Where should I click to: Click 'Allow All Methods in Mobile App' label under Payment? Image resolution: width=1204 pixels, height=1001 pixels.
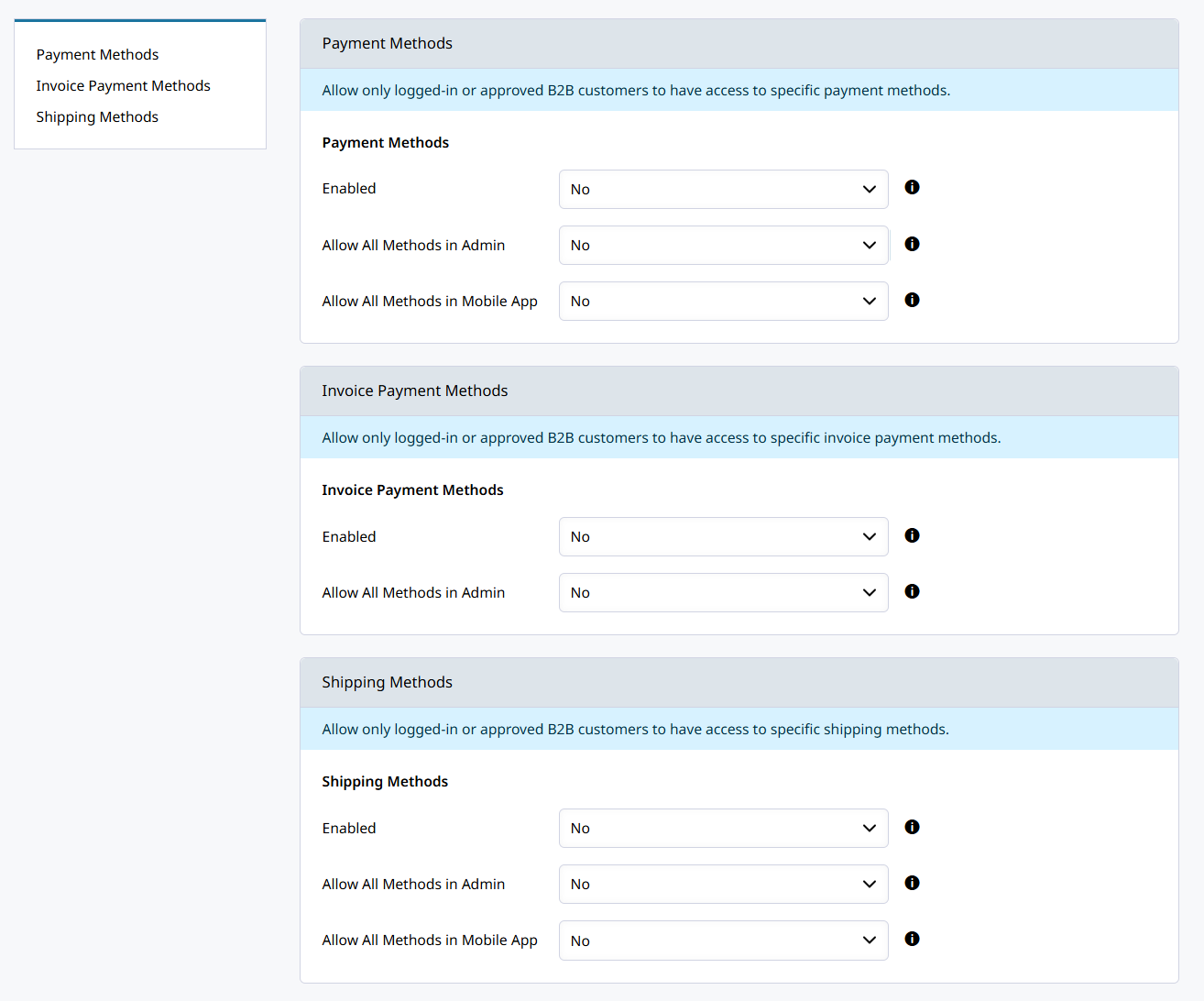coord(430,301)
